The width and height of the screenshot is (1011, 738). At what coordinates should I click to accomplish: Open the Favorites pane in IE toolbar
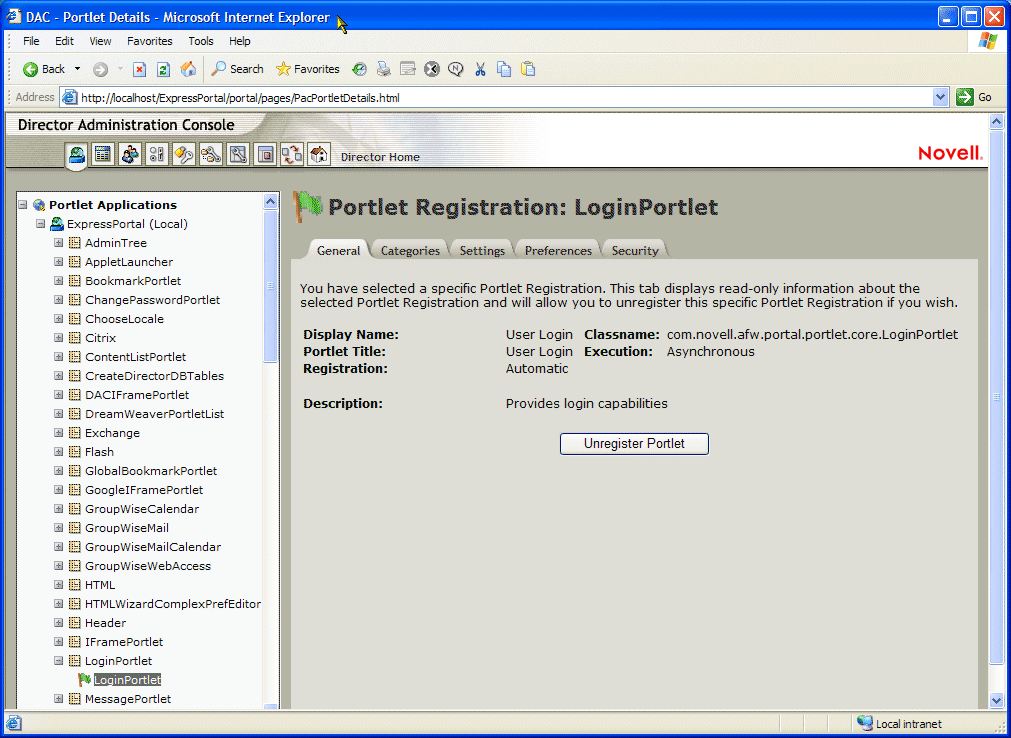tap(308, 69)
